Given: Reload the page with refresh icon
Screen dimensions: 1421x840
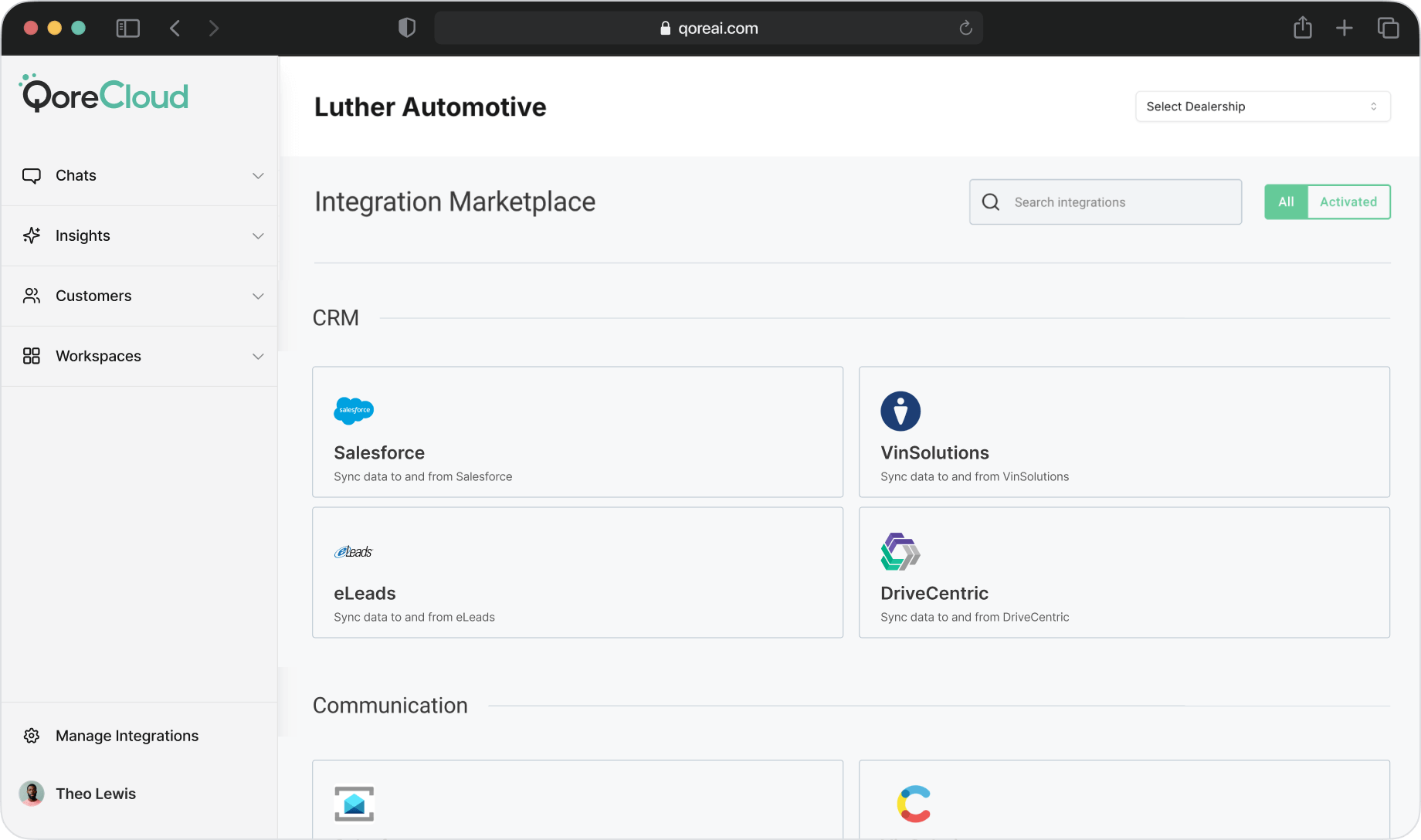Looking at the screenshot, I should pyautogui.click(x=965, y=29).
